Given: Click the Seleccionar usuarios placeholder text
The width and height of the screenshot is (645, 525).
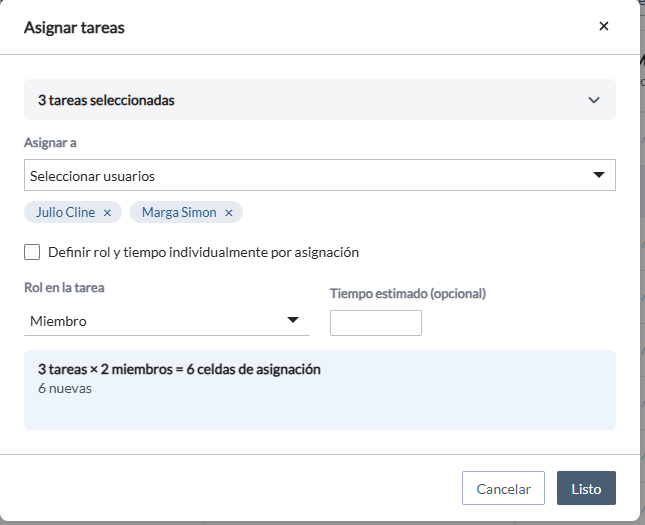Looking at the screenshot, I should coord(93,176).
